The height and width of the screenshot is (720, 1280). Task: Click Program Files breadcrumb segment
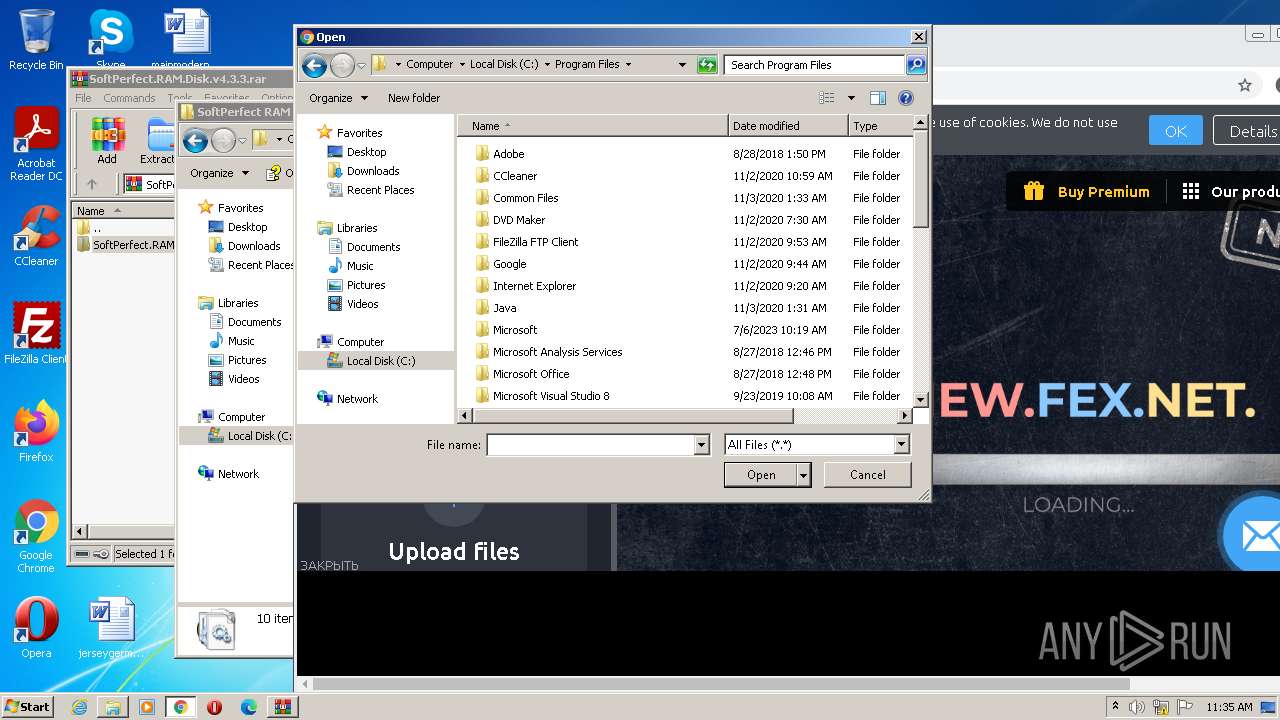[587, 65]
